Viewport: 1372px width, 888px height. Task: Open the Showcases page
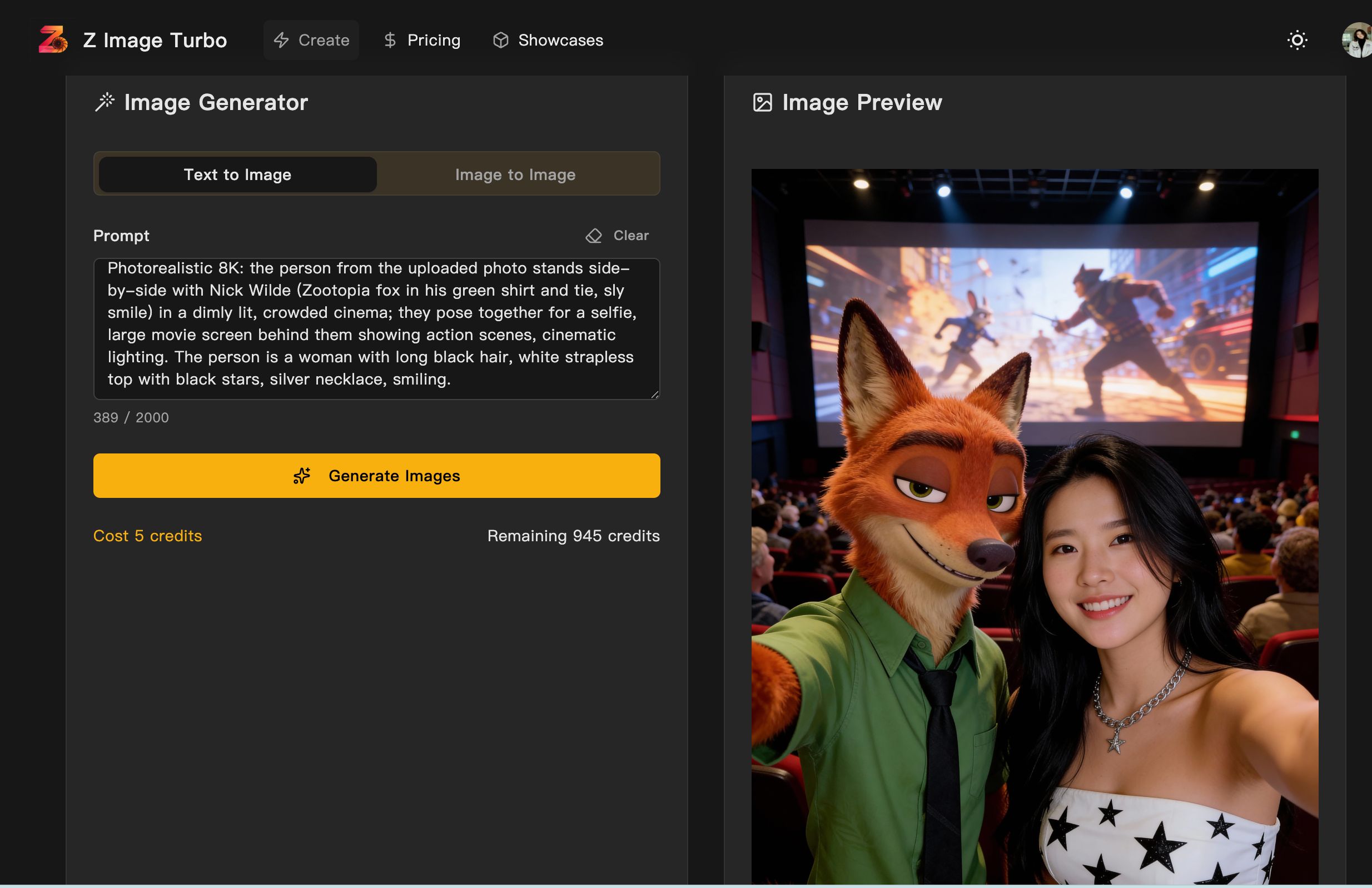tap(560, 41)
